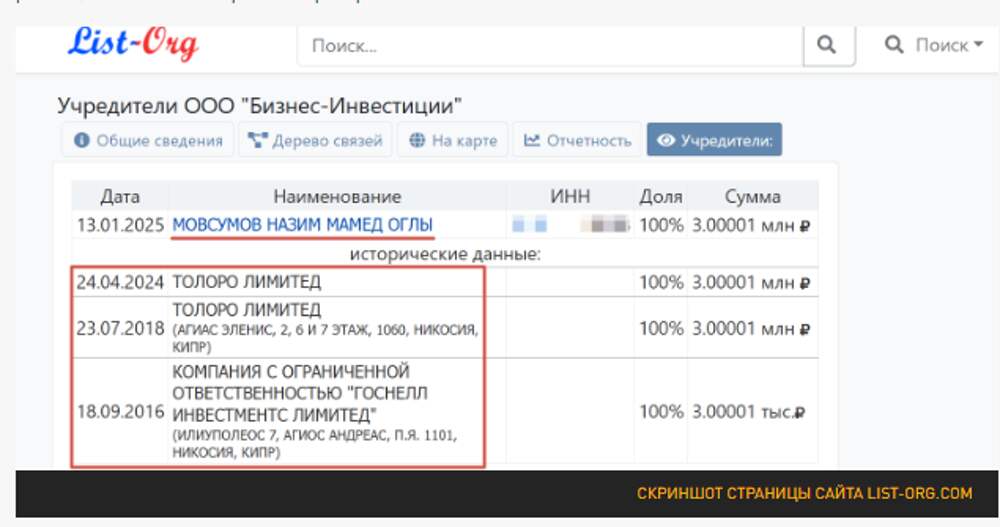Click the ИЛИУПОЛЕОС 7 address text
Image resolution: width=1000 pixels, height=527 pixels.
[x=314, y=444]
